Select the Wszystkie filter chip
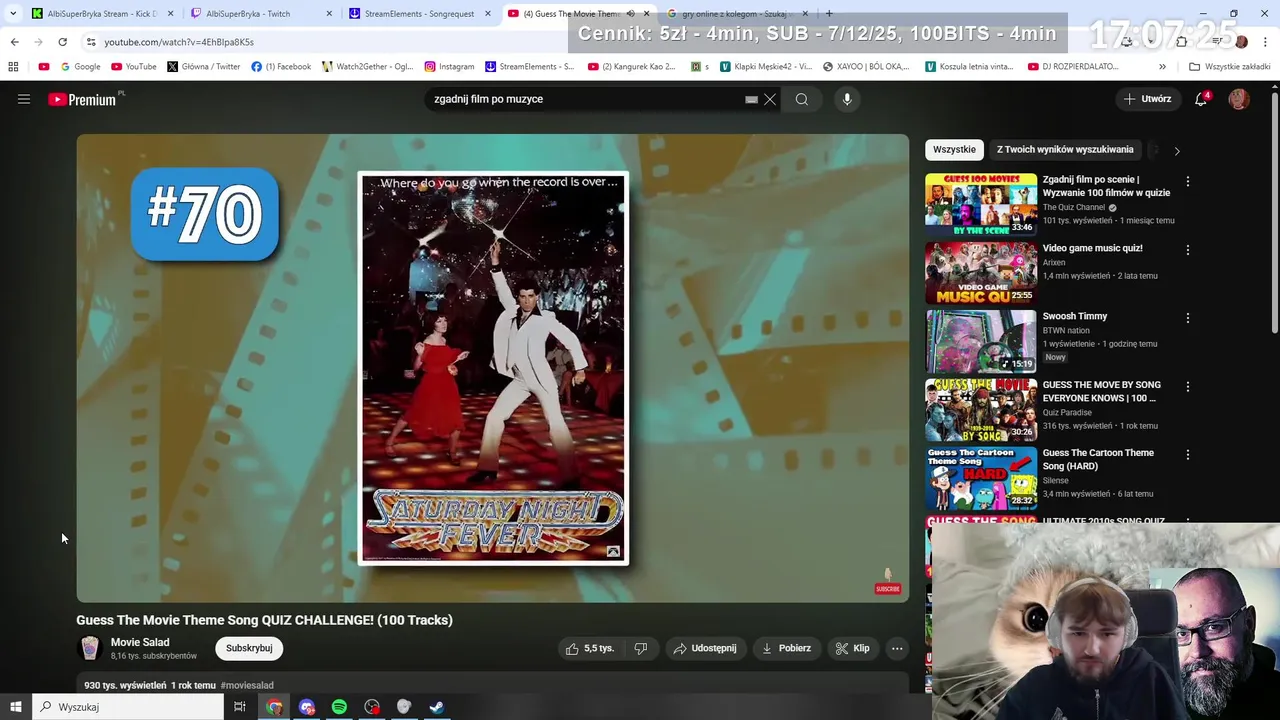This screenshot has width=1280, height=720. [954, 150]
